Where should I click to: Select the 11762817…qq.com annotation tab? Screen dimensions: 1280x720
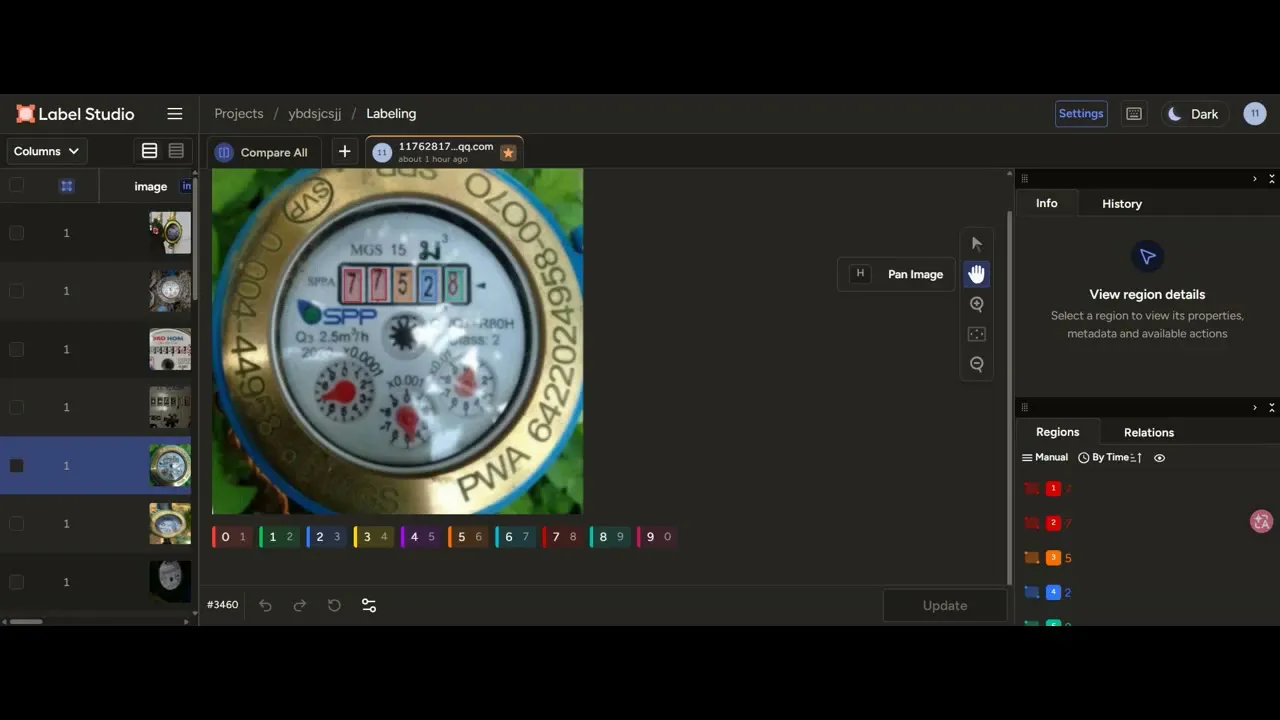coord(444,152)
